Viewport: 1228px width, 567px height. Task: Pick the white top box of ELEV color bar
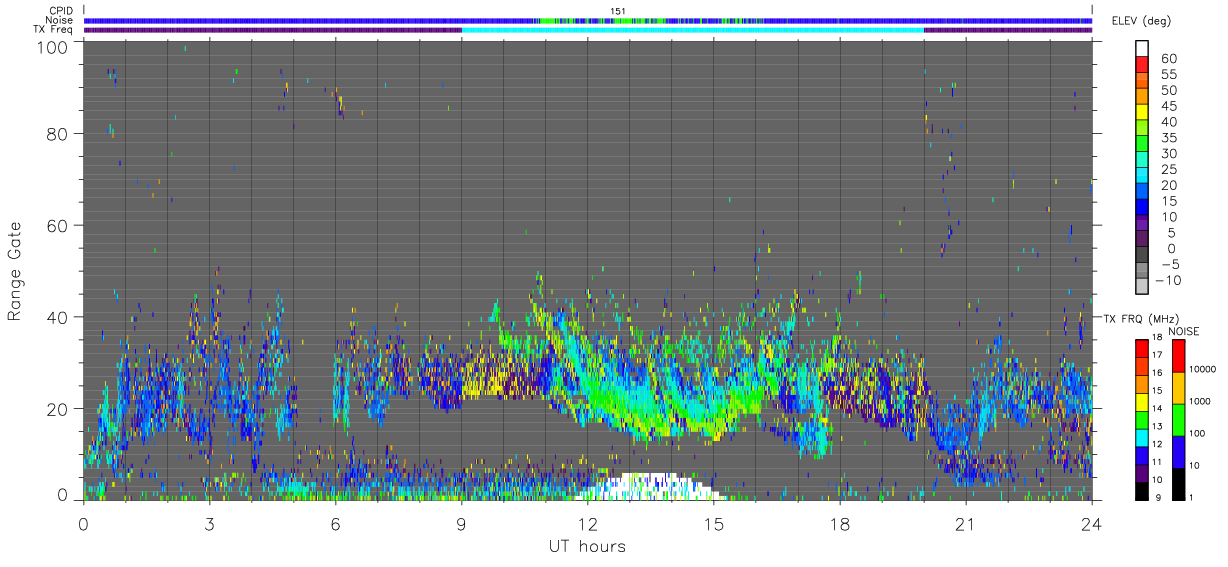pos(1142,48)
